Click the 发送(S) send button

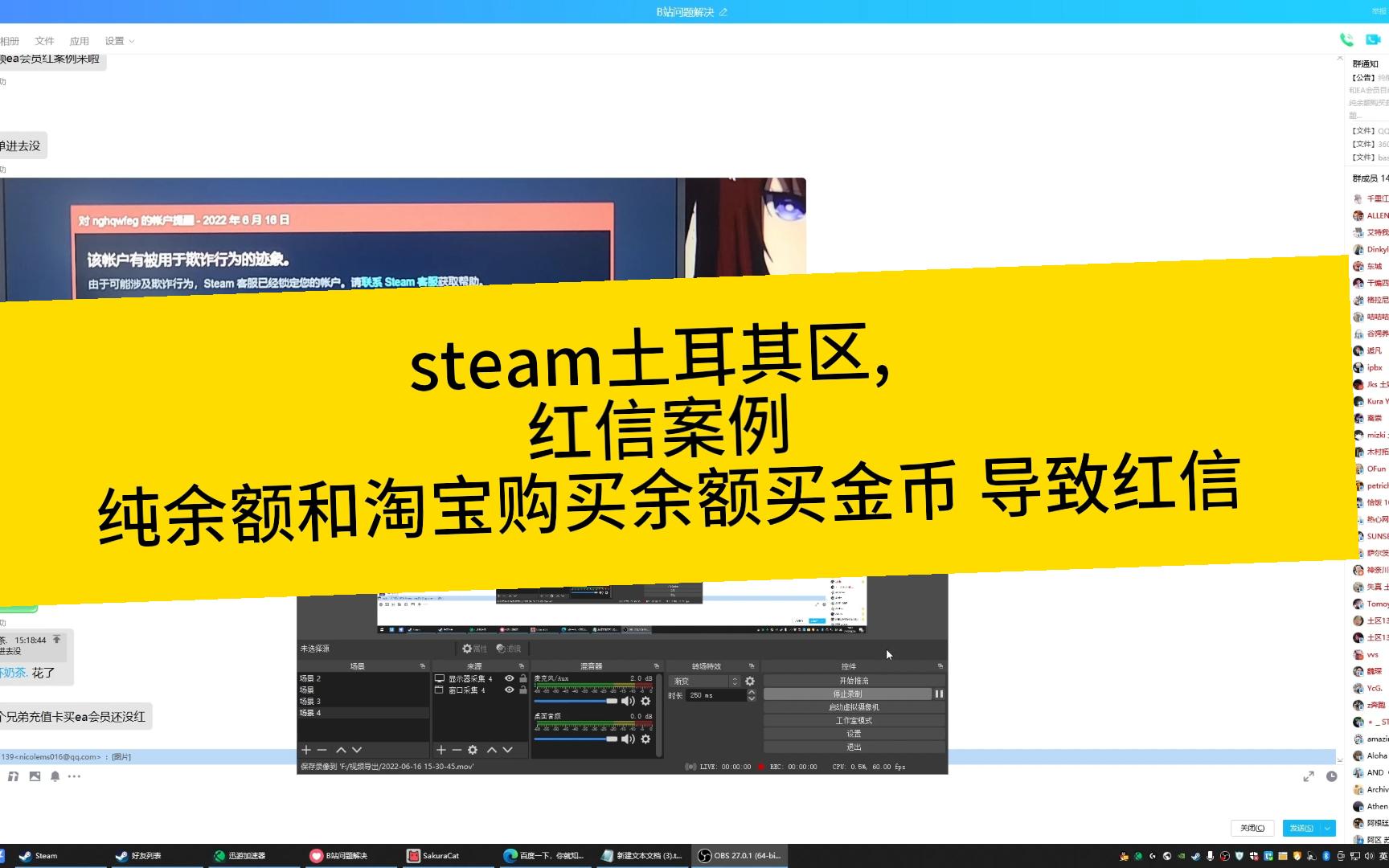click(1301, 828)
